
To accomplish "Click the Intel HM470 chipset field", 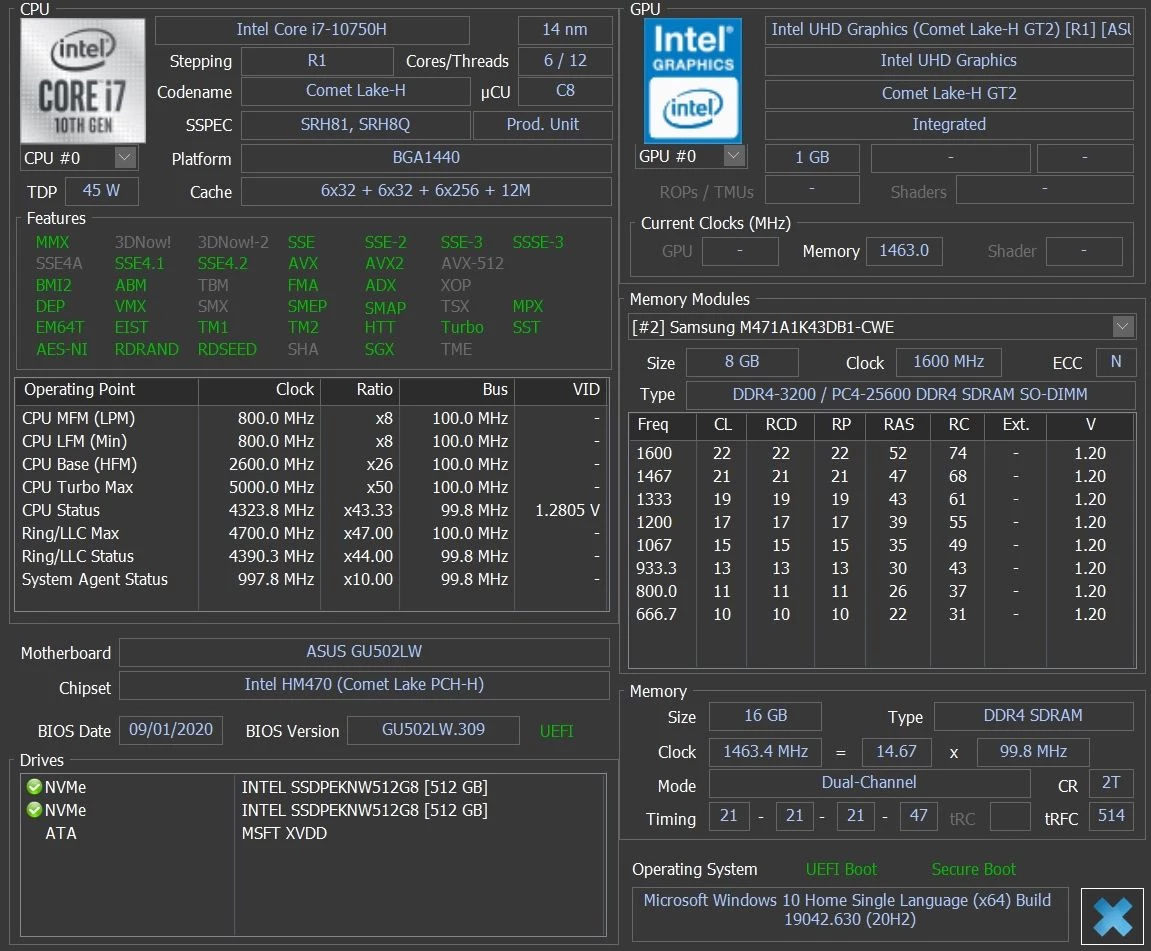I will coord(364,685).
